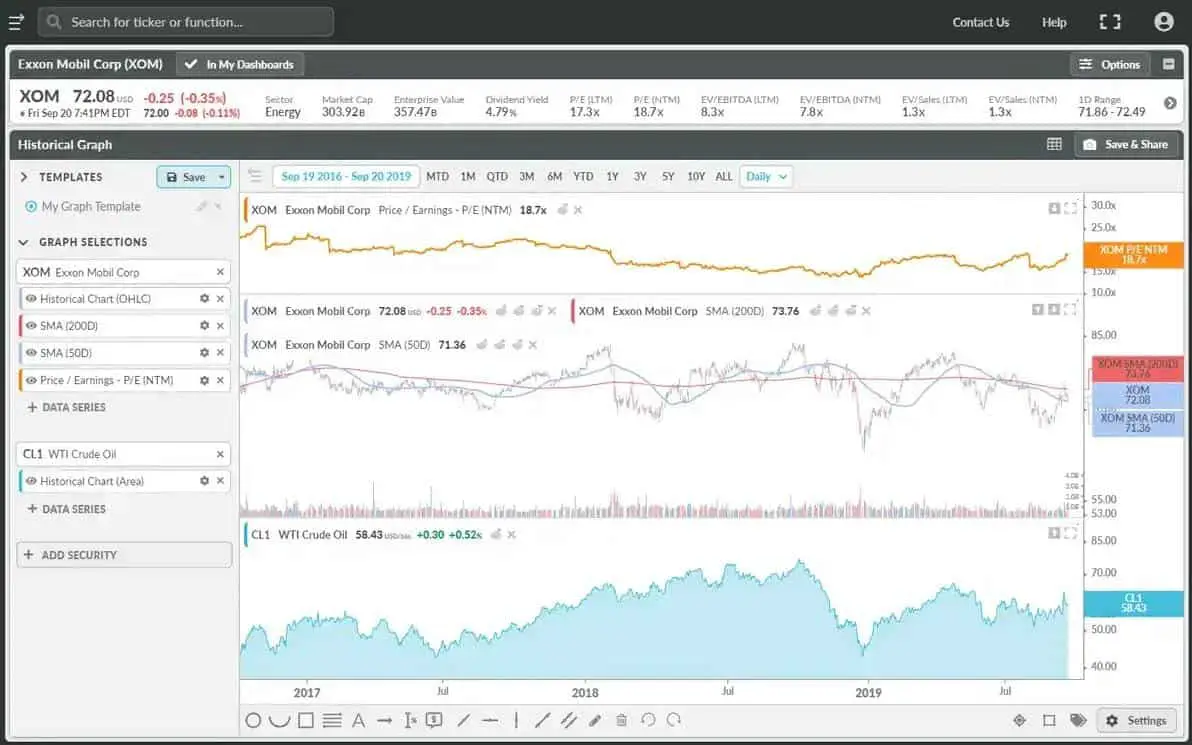Delete drawings with the trash icon
Viewport: 1192px width, 745px height.
[x=621, y=721]
